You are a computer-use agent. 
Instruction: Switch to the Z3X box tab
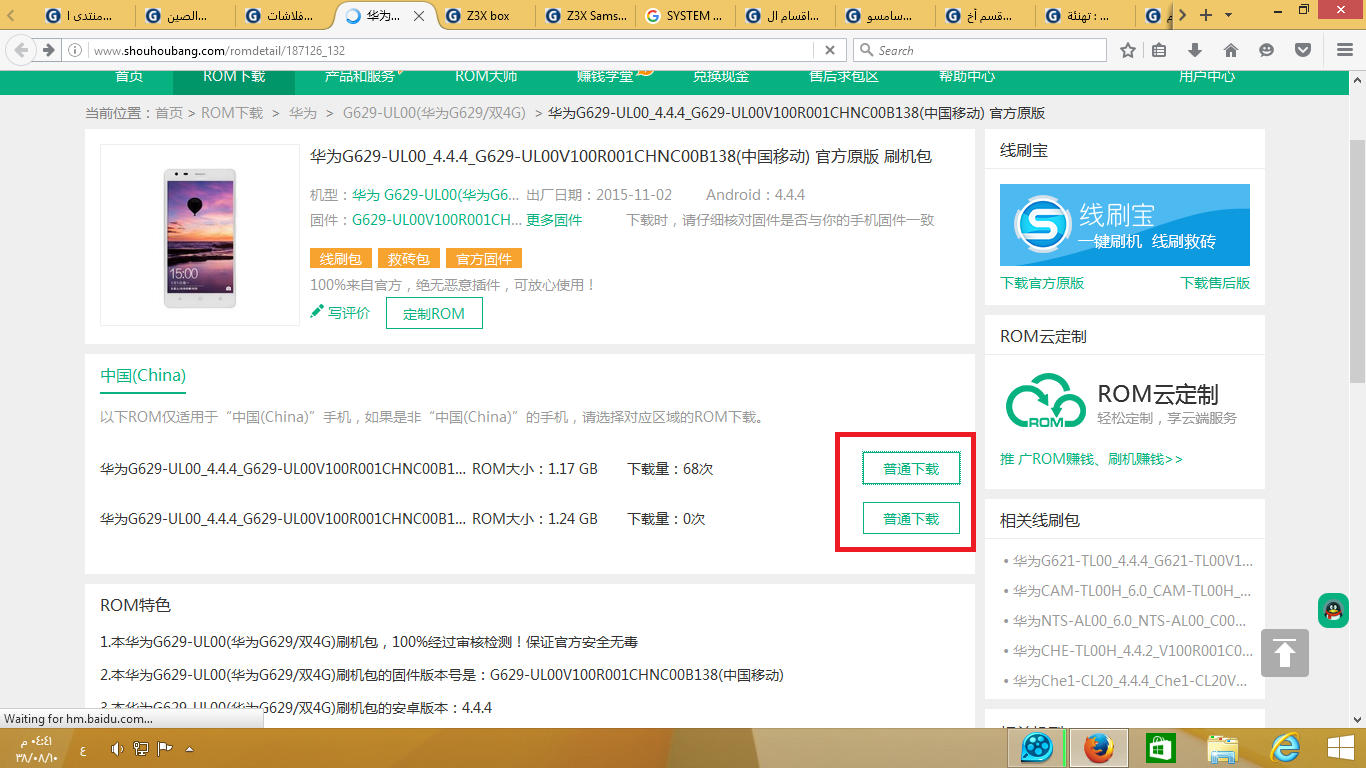pos(486,16)
